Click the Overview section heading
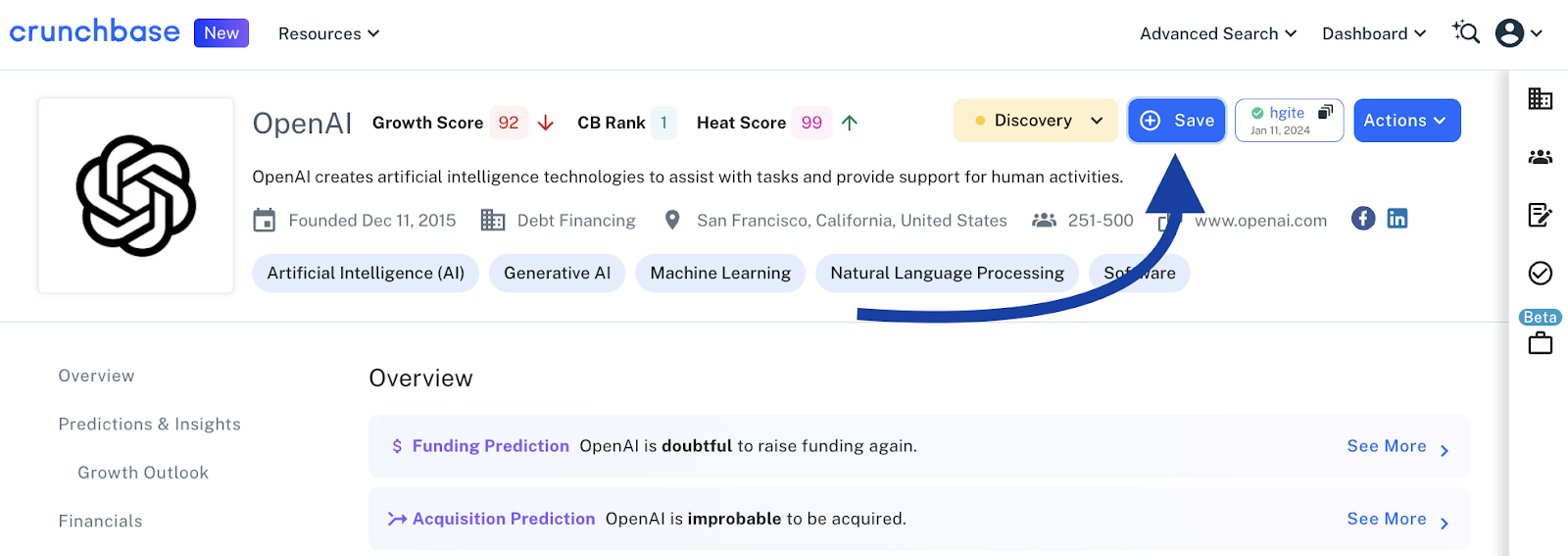The height and width of the screenshot is (556, 1568). 420,379
